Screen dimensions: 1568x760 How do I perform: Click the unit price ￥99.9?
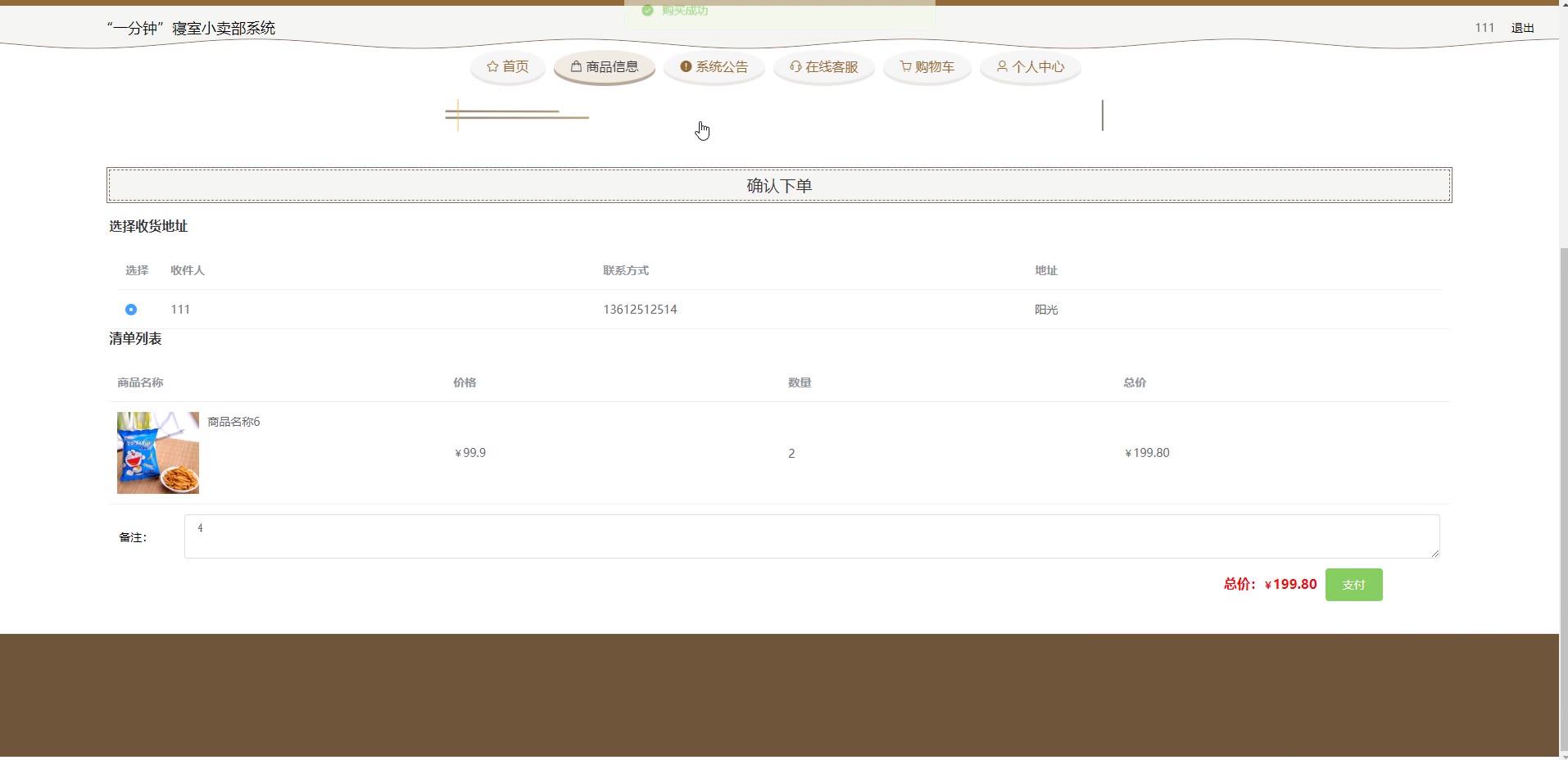click(x=469, y=453)
